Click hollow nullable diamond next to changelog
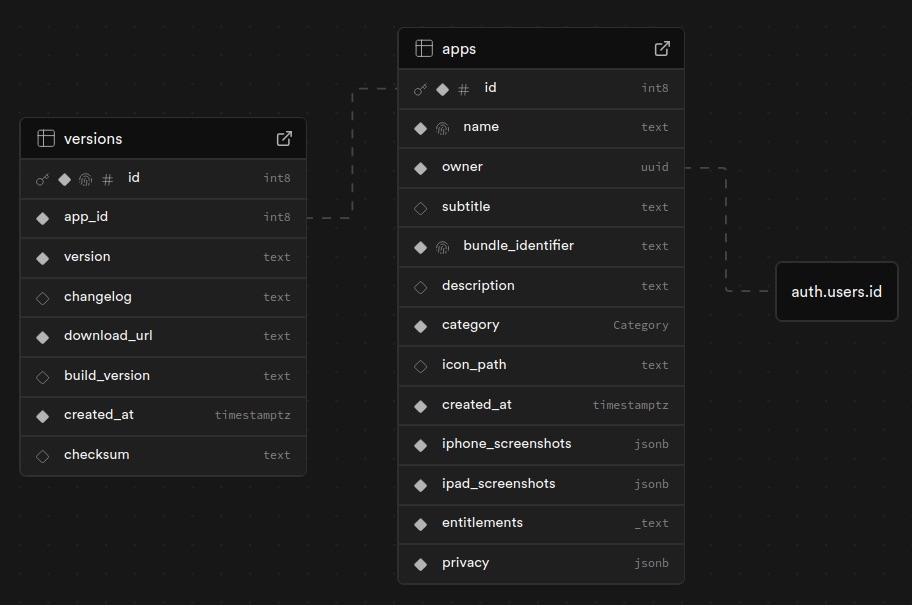Viewport: 912px width, 605px height. (x=42, y=298)
